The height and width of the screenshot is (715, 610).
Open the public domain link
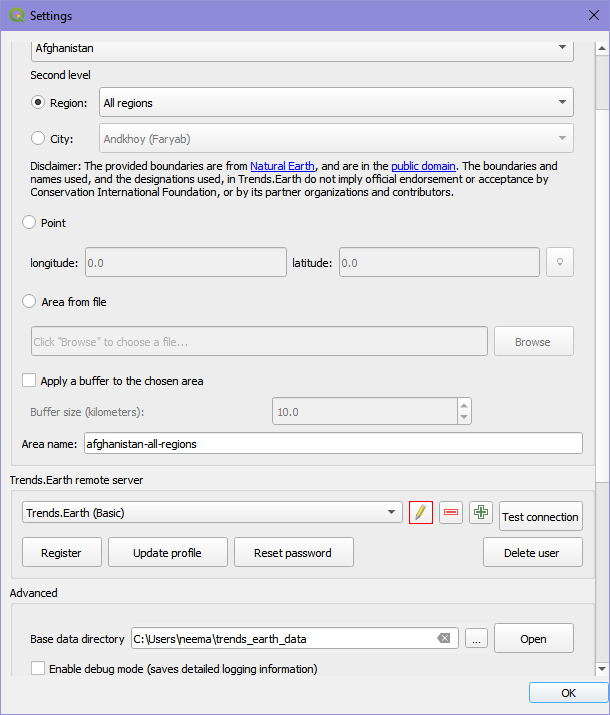coord(423,166)
